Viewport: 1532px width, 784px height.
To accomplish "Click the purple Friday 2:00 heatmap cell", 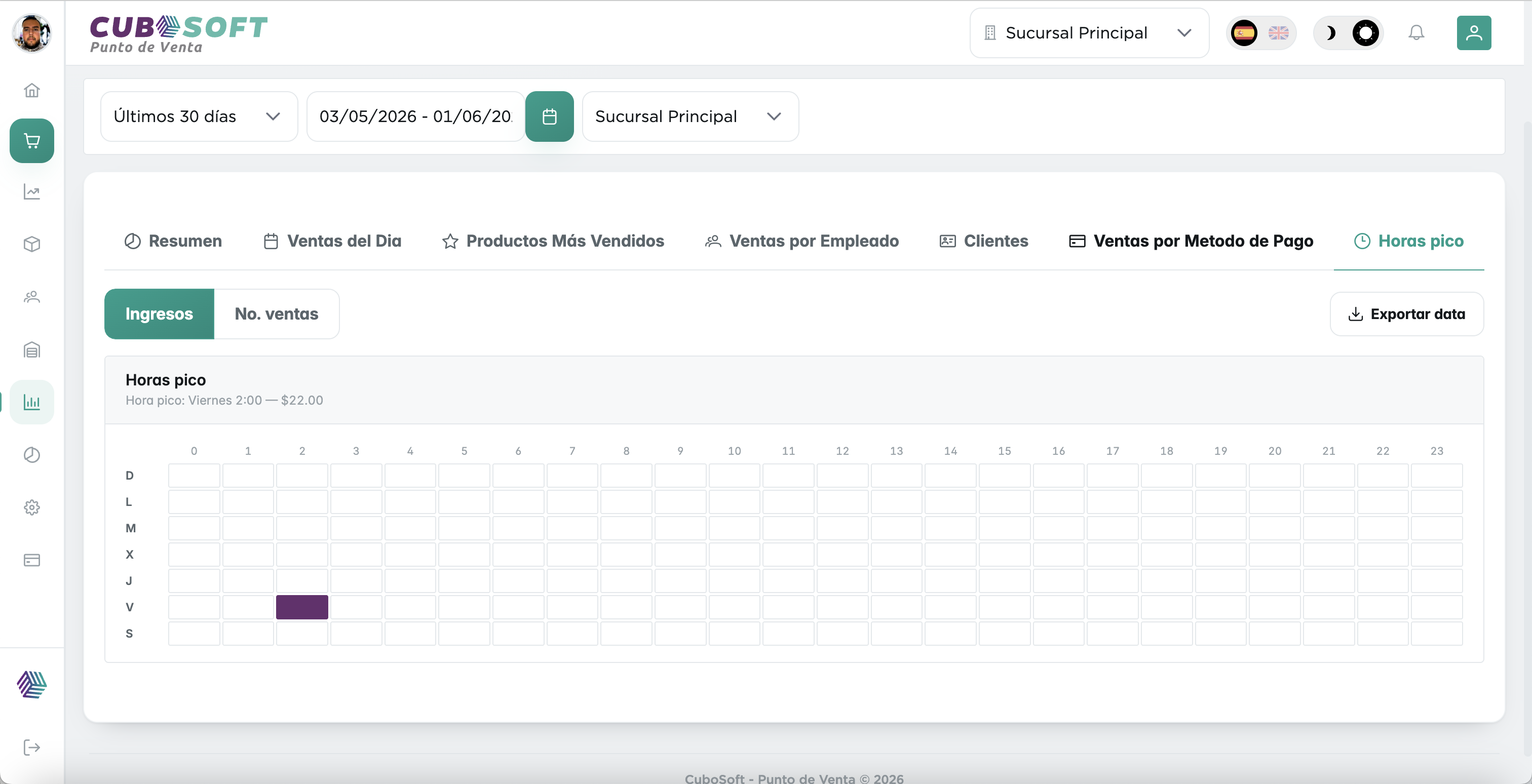I will (301, 607).
